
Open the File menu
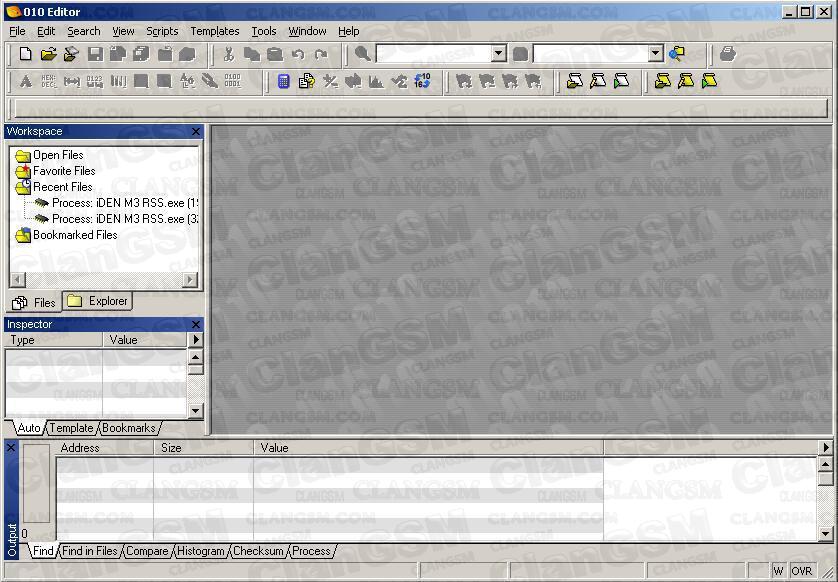(17, 31)
